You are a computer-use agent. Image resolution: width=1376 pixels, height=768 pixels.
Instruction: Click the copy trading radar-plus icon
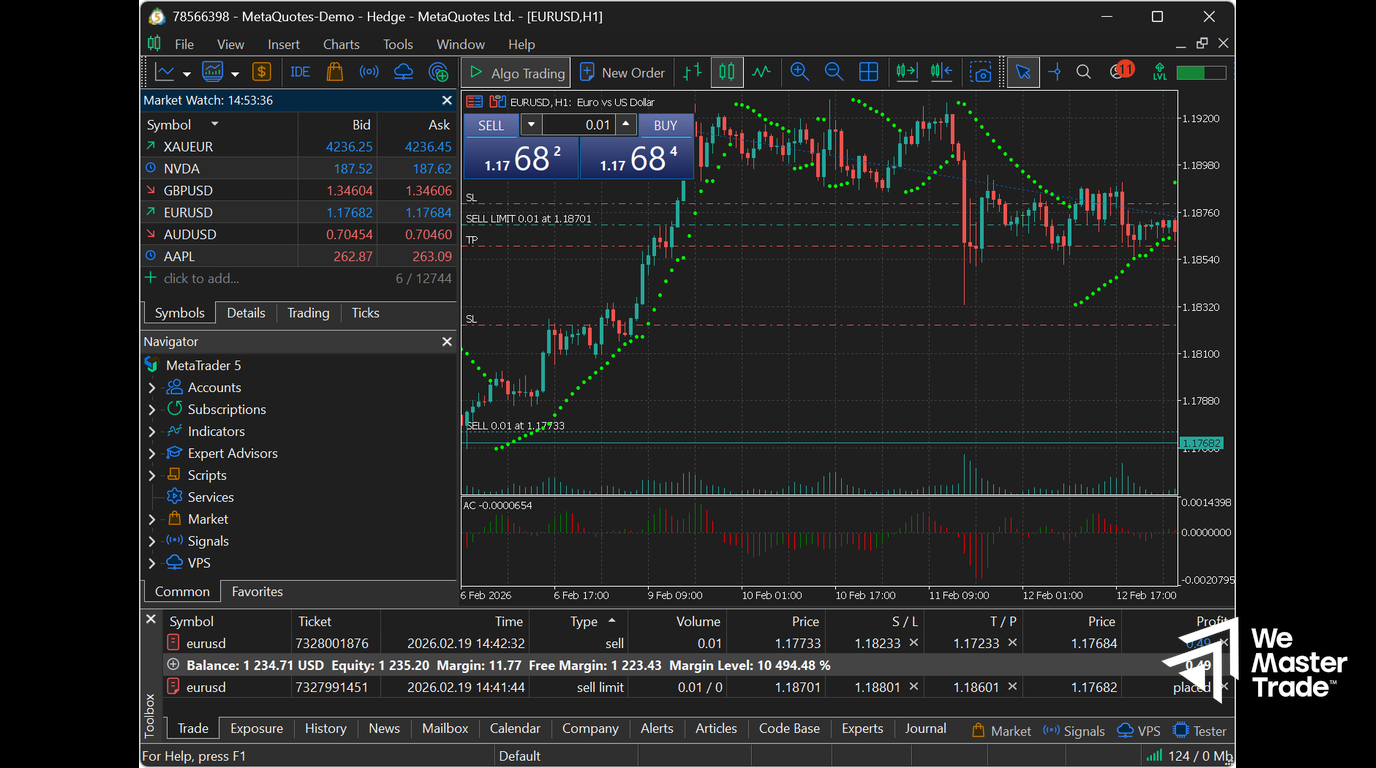point(438,72)
